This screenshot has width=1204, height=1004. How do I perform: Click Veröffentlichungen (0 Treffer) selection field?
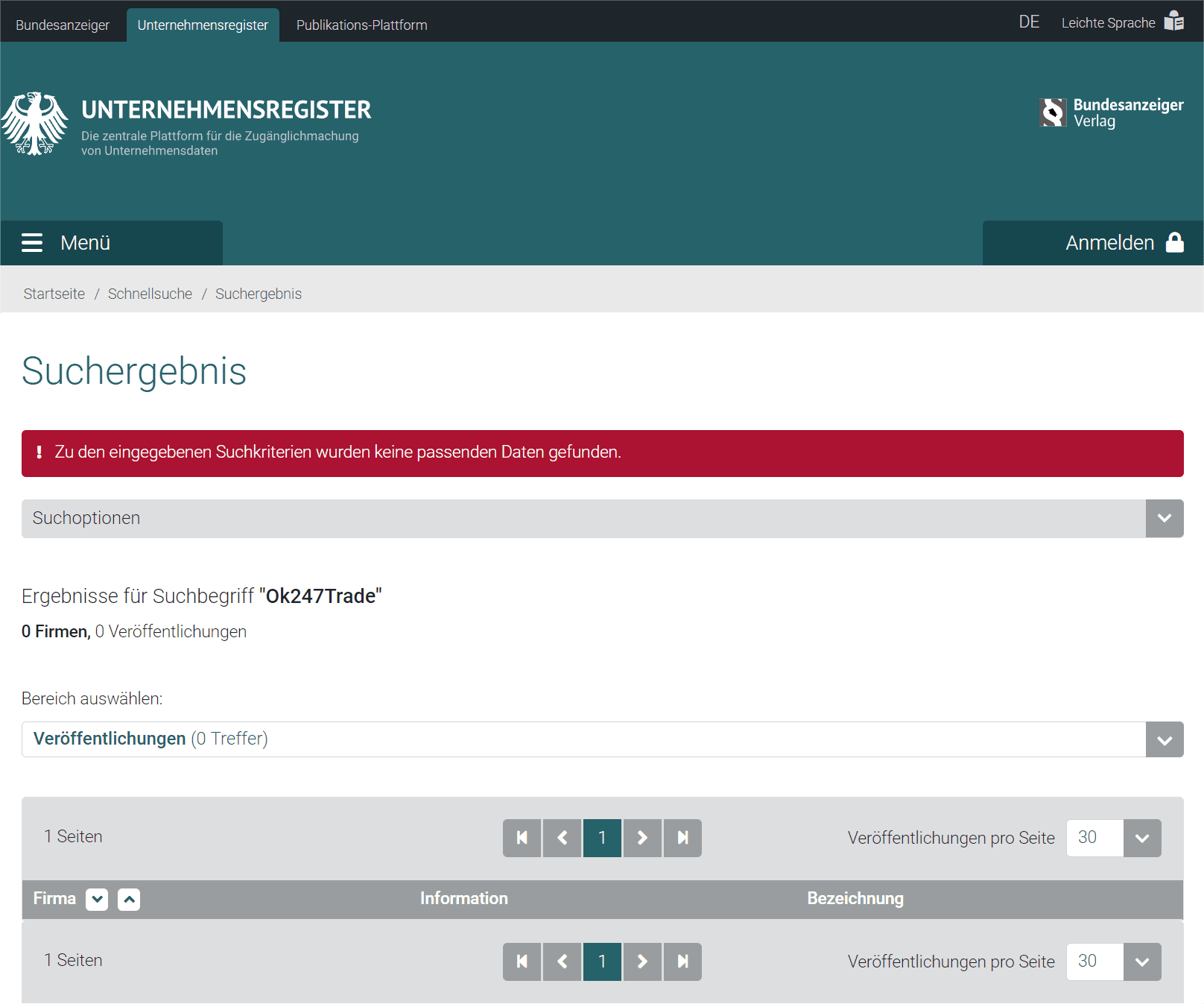point(583,739)
